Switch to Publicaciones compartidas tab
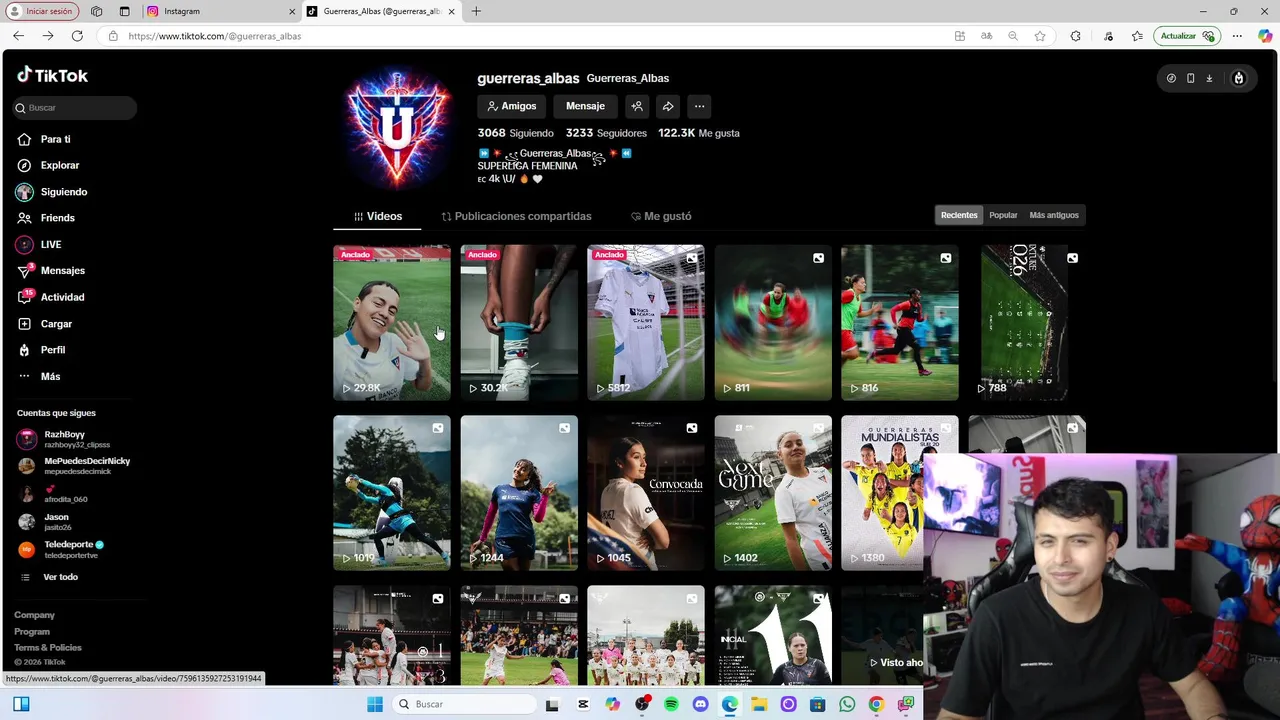The width and height of the screenshot is (1280, 720). pyautogui.click(x=516, y=216)
